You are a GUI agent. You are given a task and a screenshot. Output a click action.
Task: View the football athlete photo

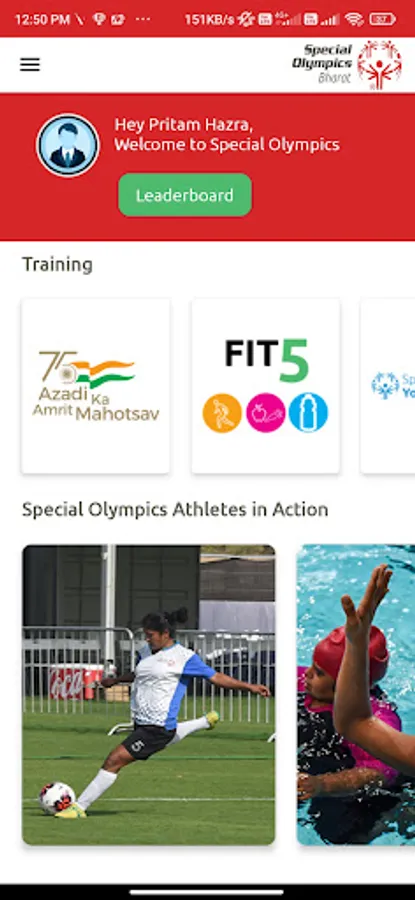[149, 695]
